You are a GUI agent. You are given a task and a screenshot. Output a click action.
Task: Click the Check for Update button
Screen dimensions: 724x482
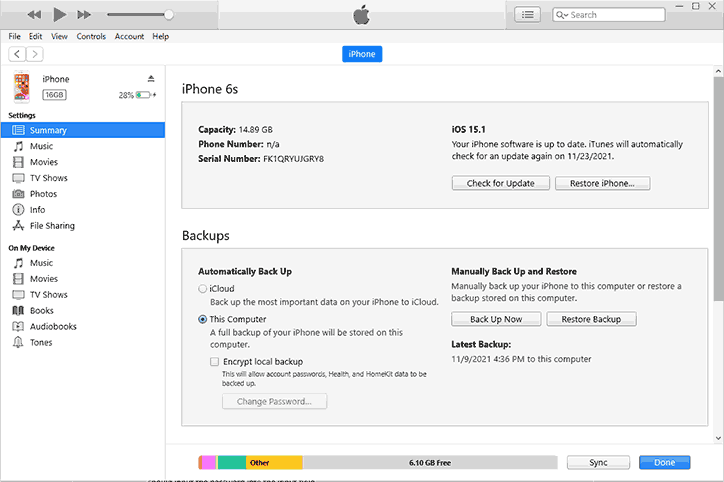[501, 183]
